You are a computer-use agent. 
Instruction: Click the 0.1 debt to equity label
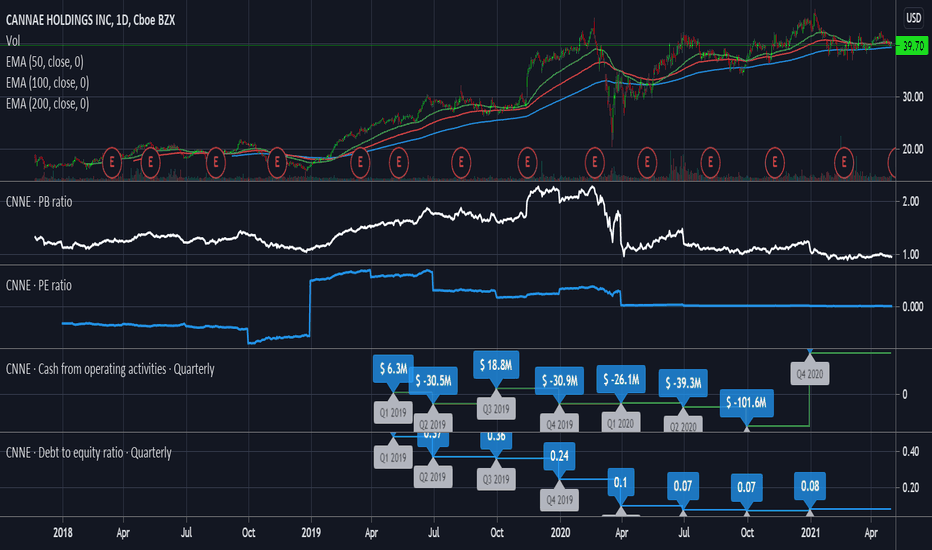coord(621,482)
